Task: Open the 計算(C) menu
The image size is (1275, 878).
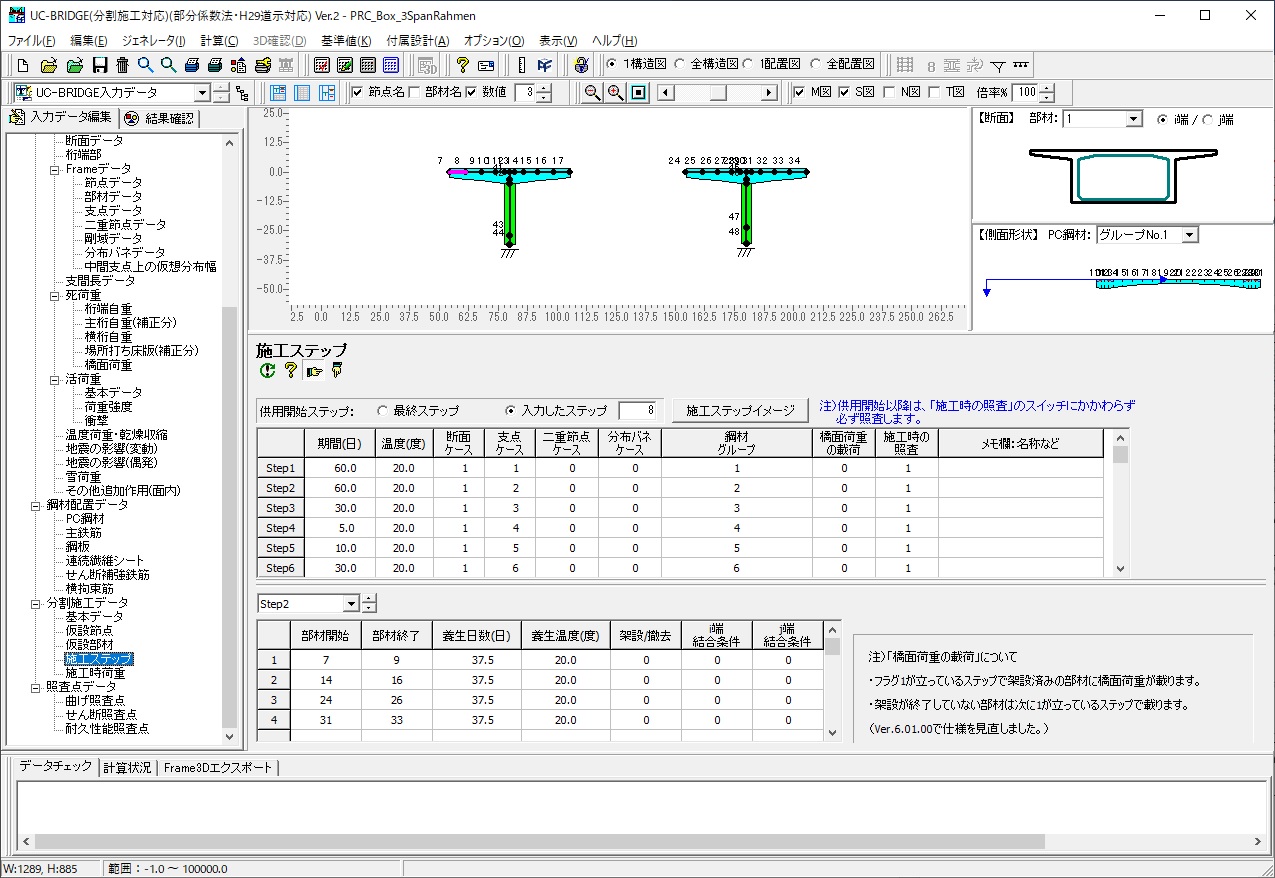Action: (219, 41)
